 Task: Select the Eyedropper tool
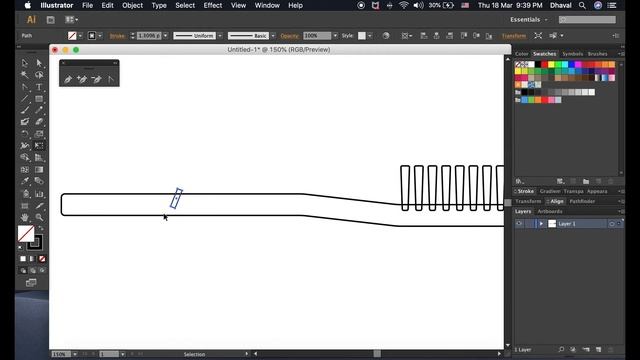(25, 181)
